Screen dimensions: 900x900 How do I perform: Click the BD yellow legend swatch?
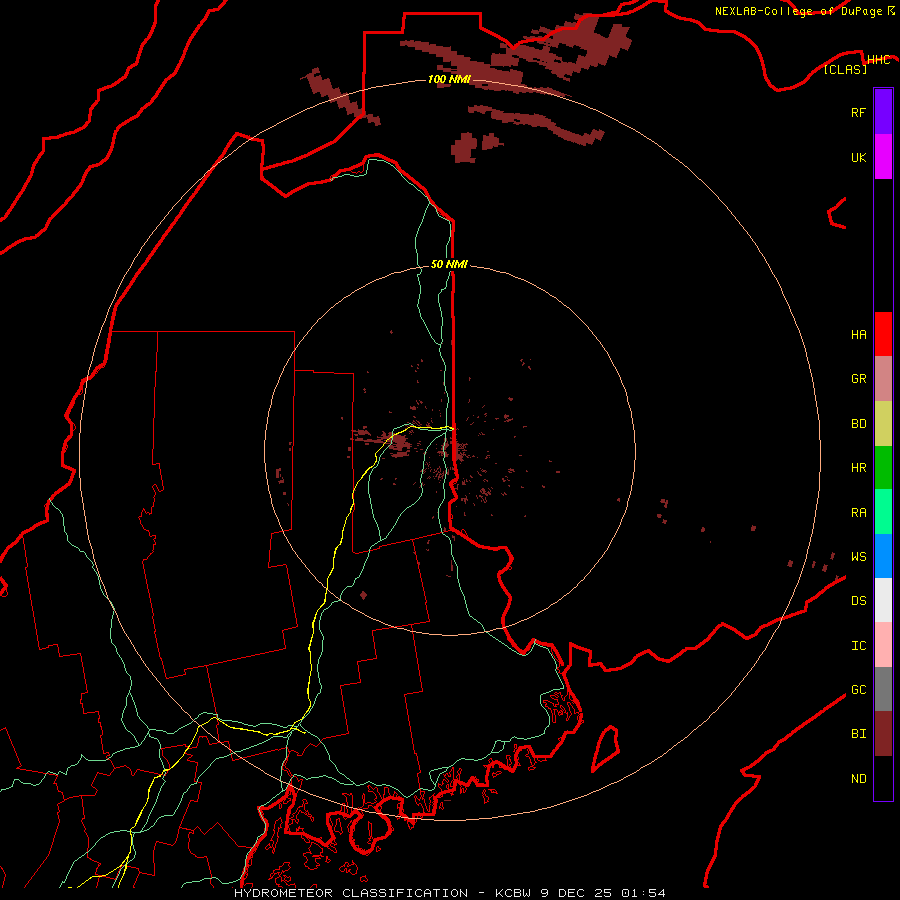coord(883,424)
